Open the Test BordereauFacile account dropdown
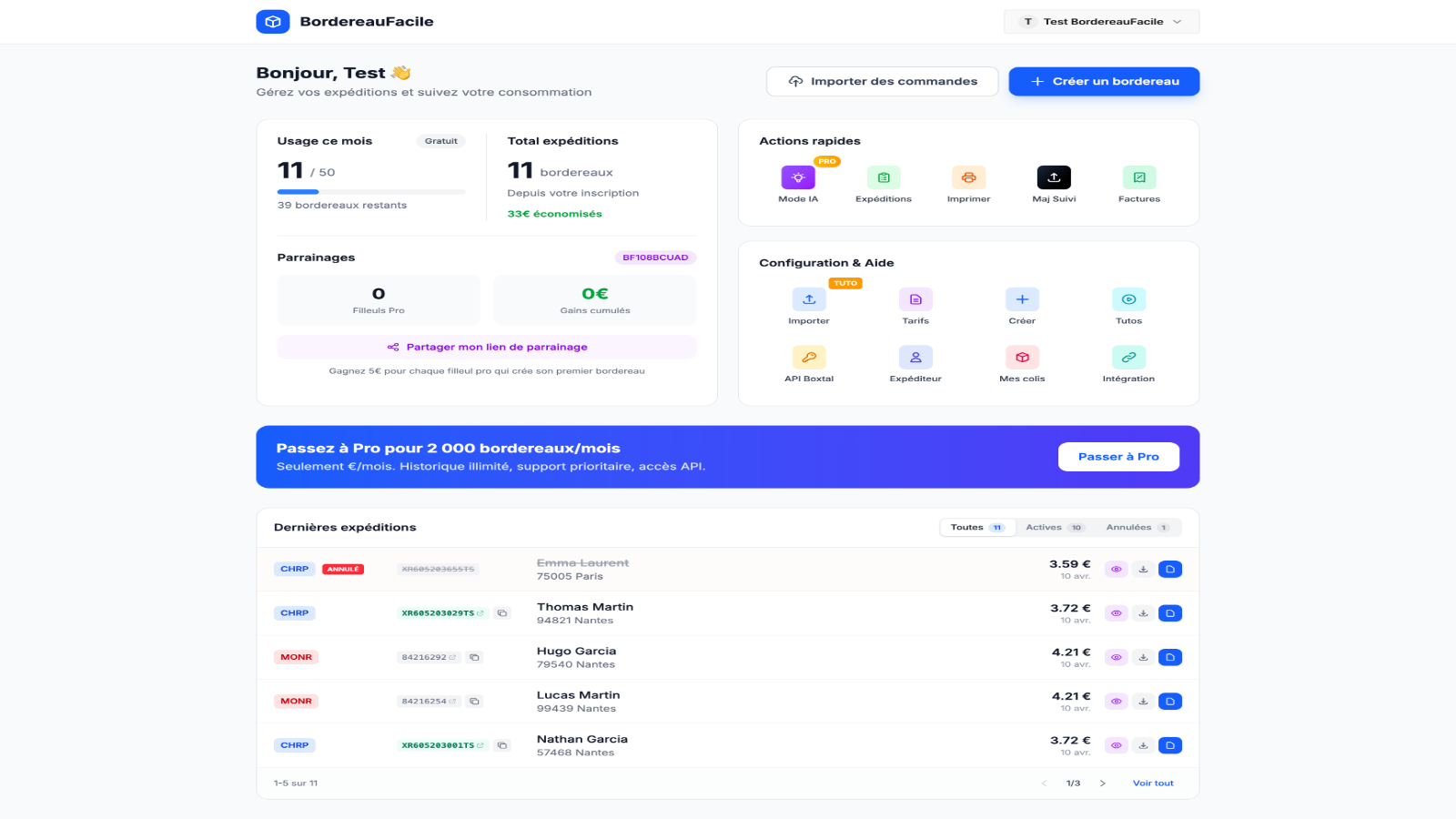Image resolution: width=1456 pixels, height=819 pixels. (x=1101, y=22)
